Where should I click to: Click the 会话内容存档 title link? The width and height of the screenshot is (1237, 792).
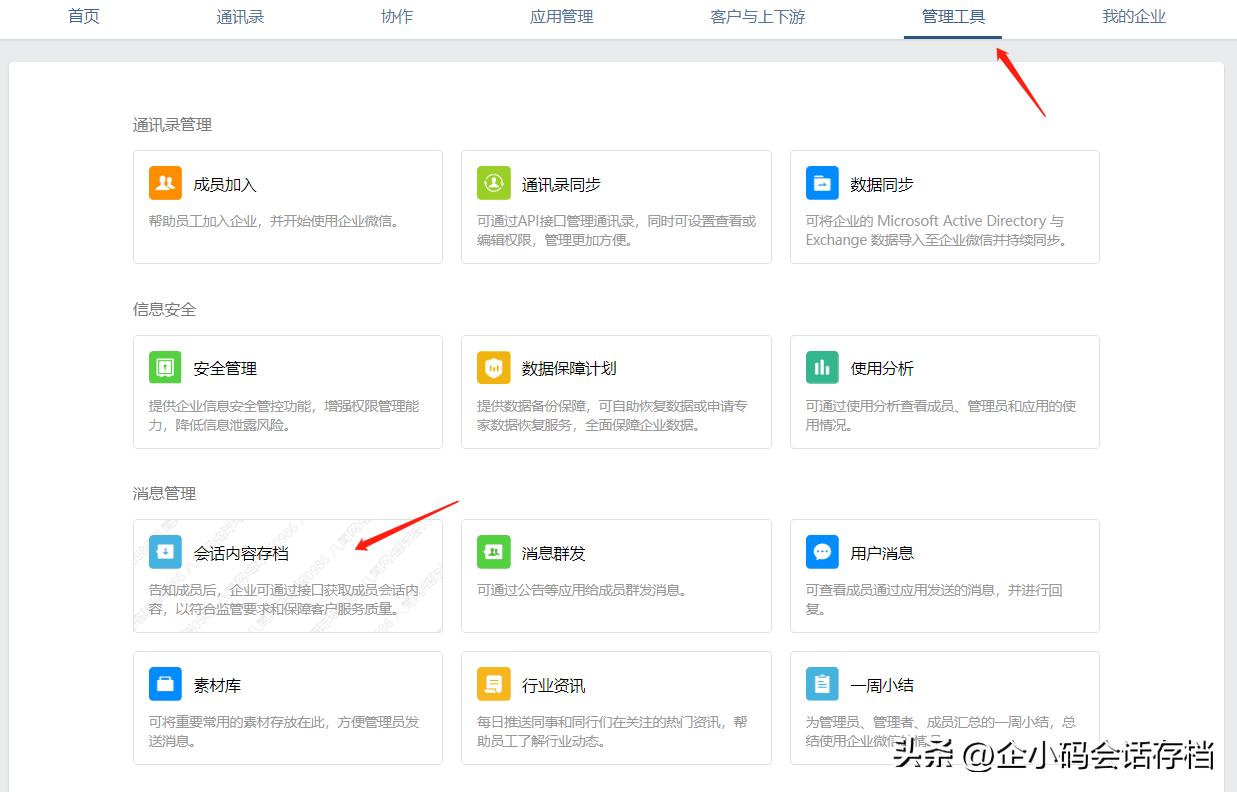(243, 552)
